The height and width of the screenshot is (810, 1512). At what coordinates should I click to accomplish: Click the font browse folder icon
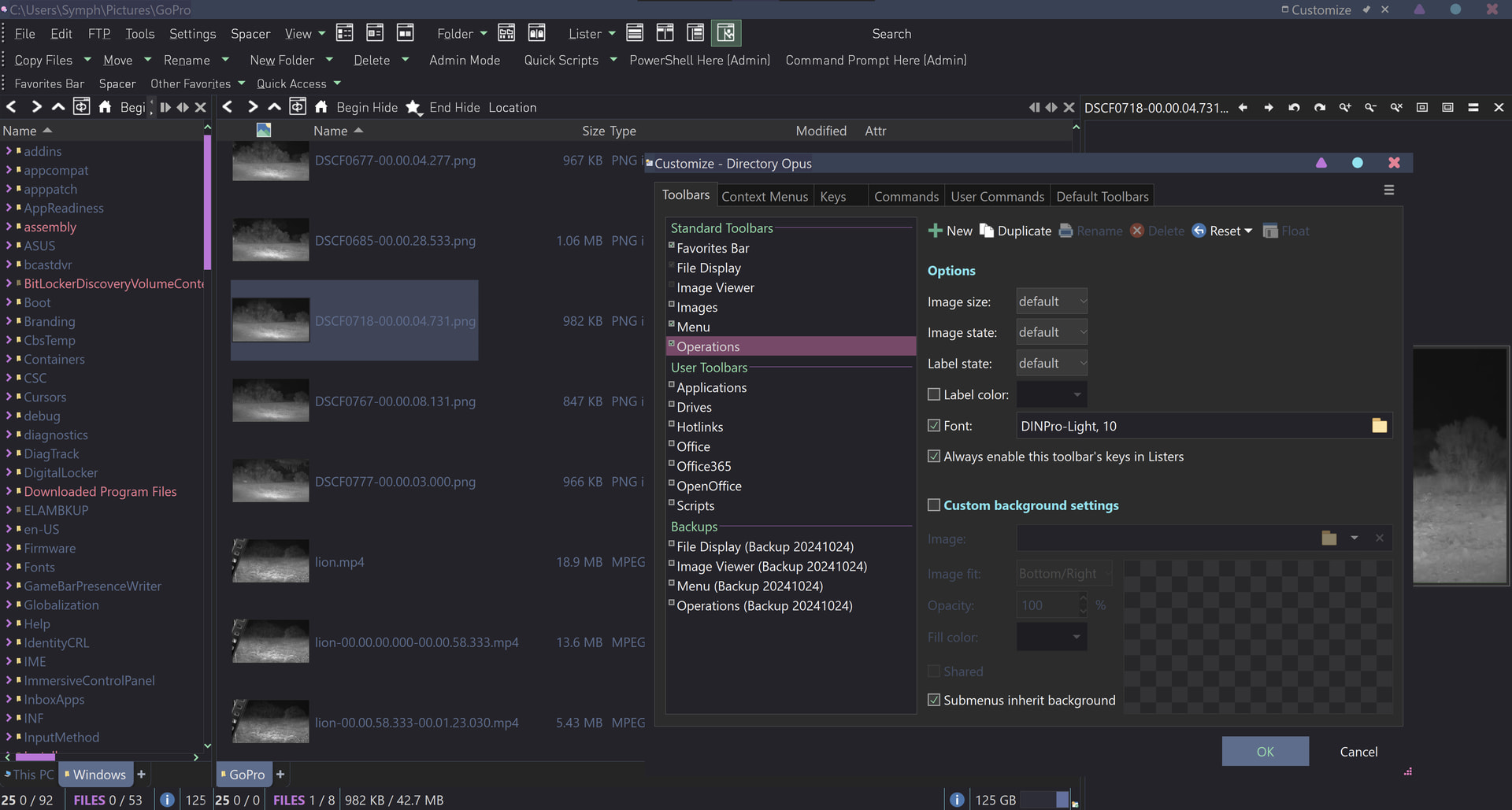tap(1379, 426)
